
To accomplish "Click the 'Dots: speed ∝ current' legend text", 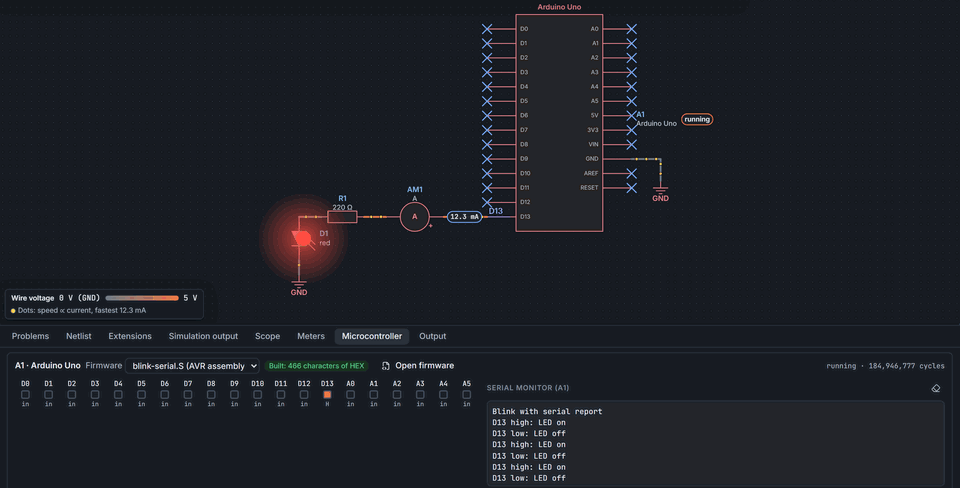I will tap(82, 310).
